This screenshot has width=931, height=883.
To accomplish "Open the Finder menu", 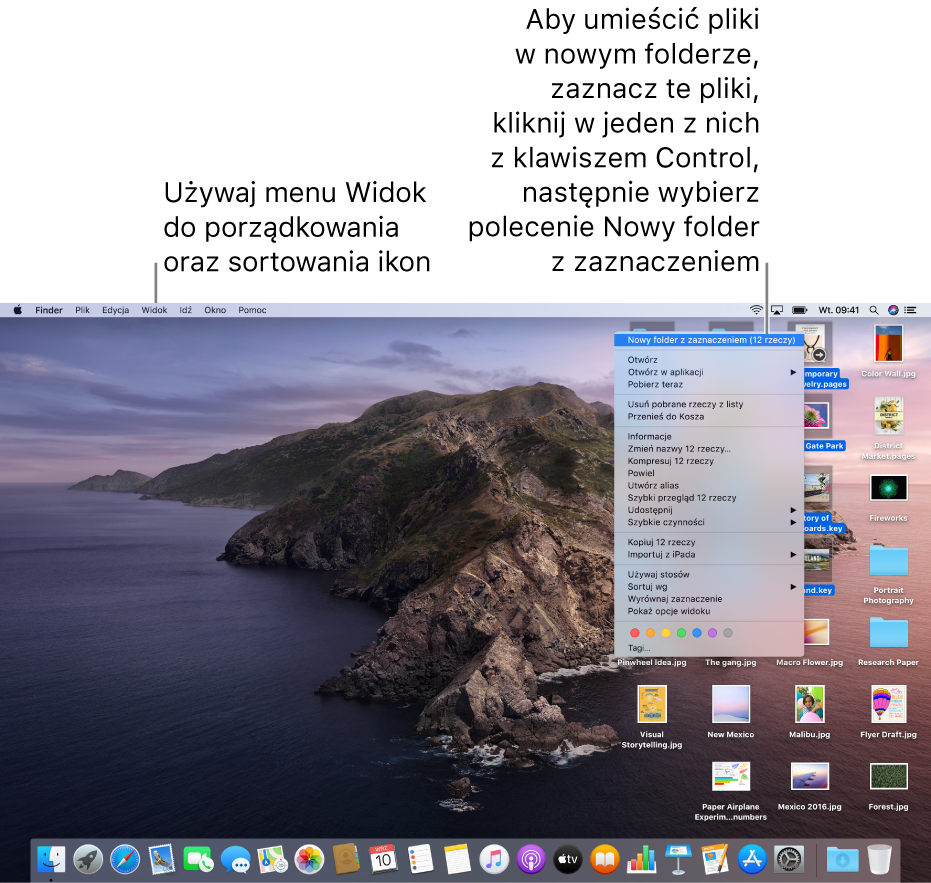I will 49,310.
